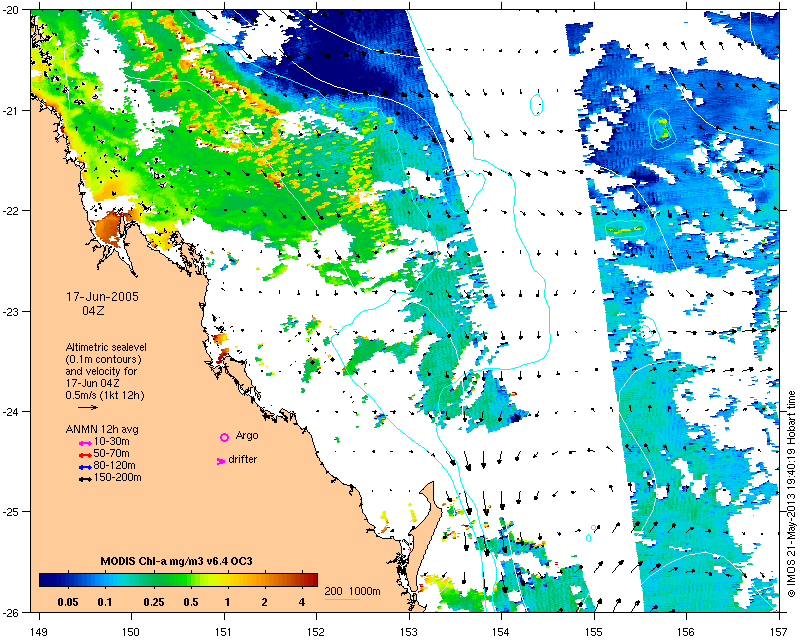Click the '0.5' colorbar tick label
800x640 pixels.
tap(191, 602)
